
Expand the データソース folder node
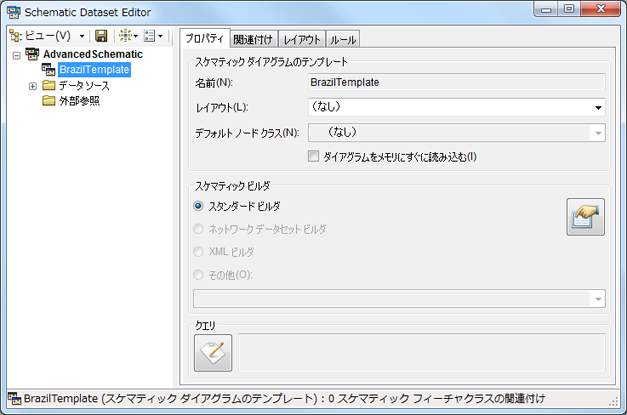[33, 86]
